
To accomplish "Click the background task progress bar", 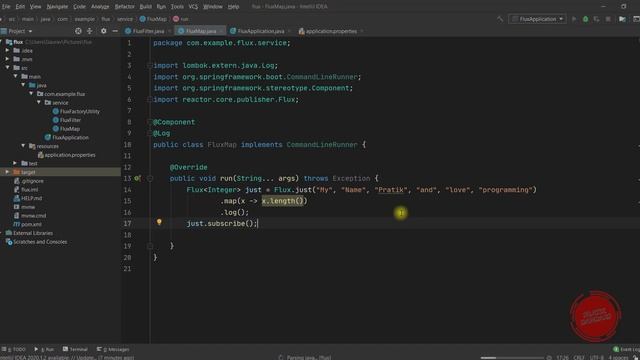I will pyautogui.click(x=512, y=358).
